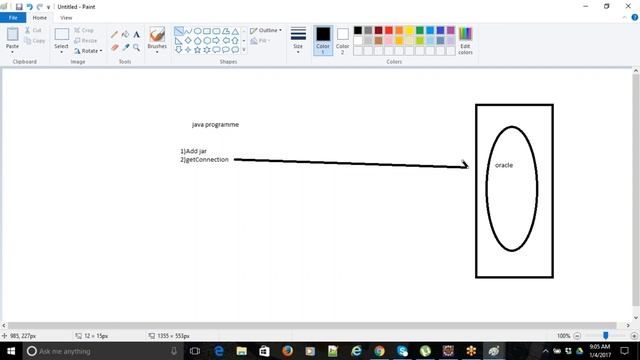Choose the Rectangle shape
The image size is (640, 360).
[207, 31]
